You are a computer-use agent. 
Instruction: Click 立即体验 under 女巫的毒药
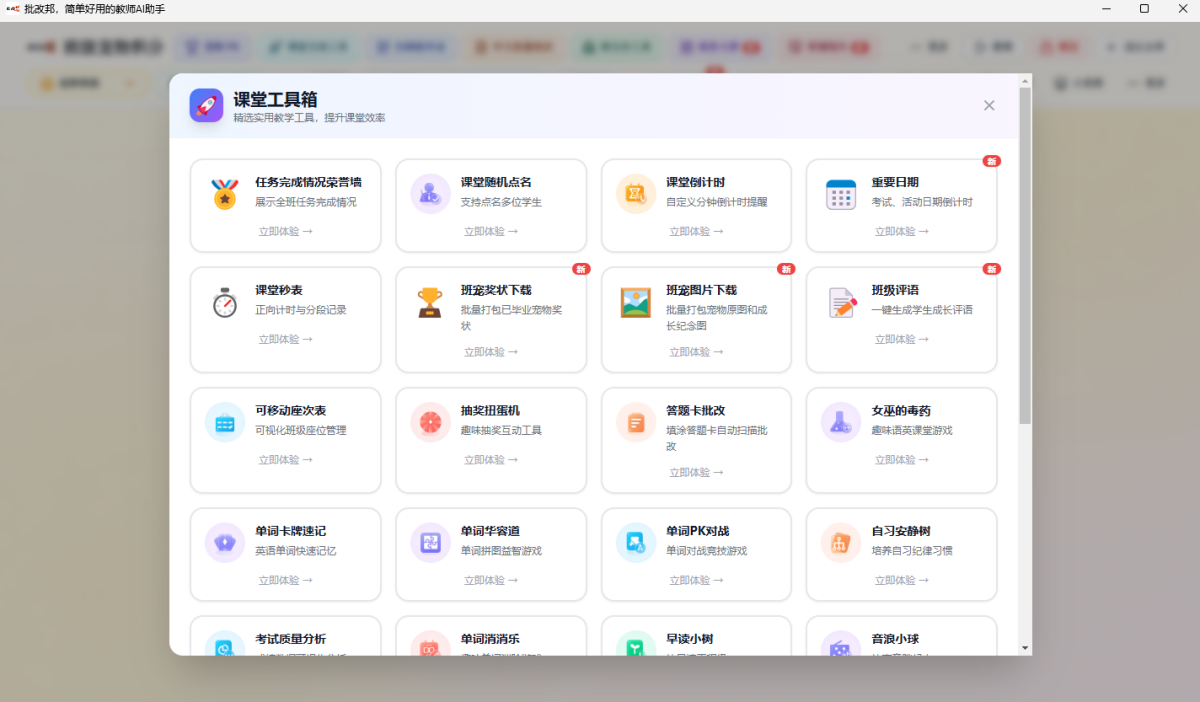coord(902,460)
